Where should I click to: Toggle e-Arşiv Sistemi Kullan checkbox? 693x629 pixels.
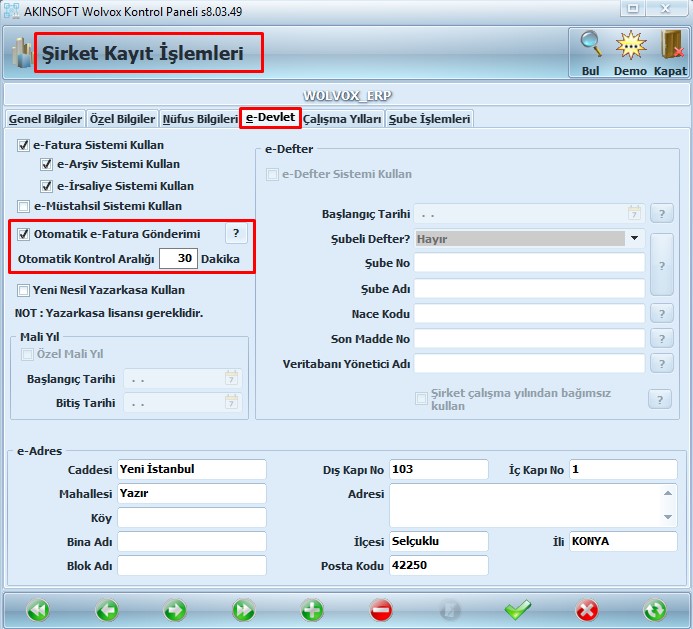coord(46,164)
